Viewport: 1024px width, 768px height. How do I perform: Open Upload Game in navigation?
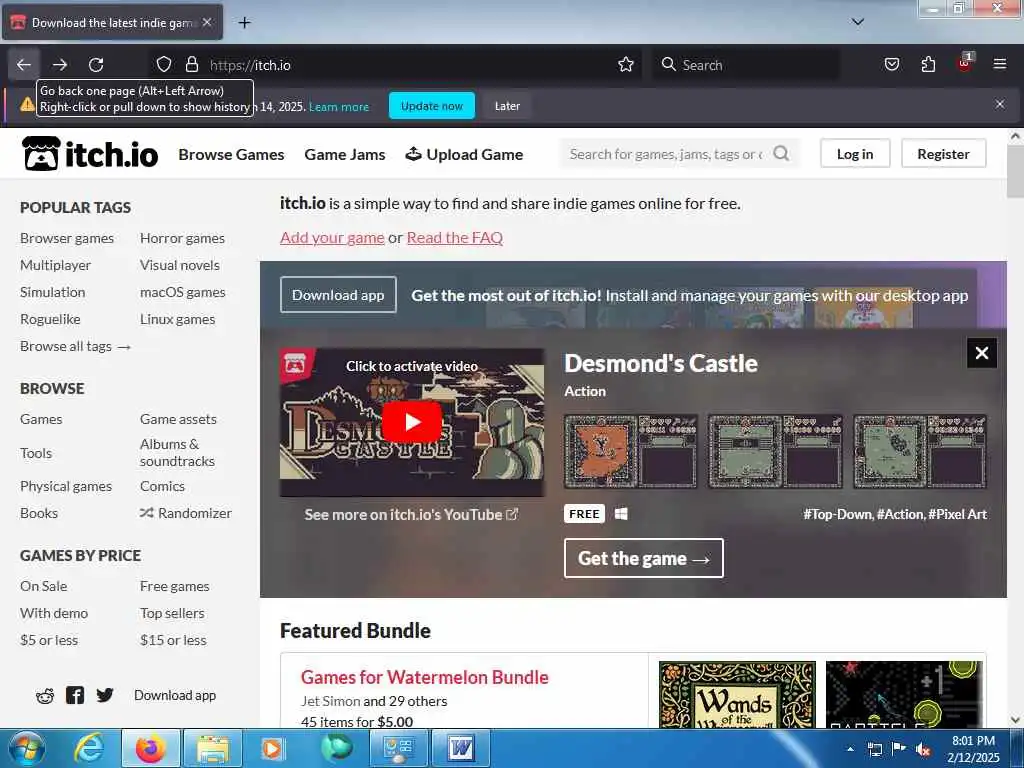(x=464, y=155)
